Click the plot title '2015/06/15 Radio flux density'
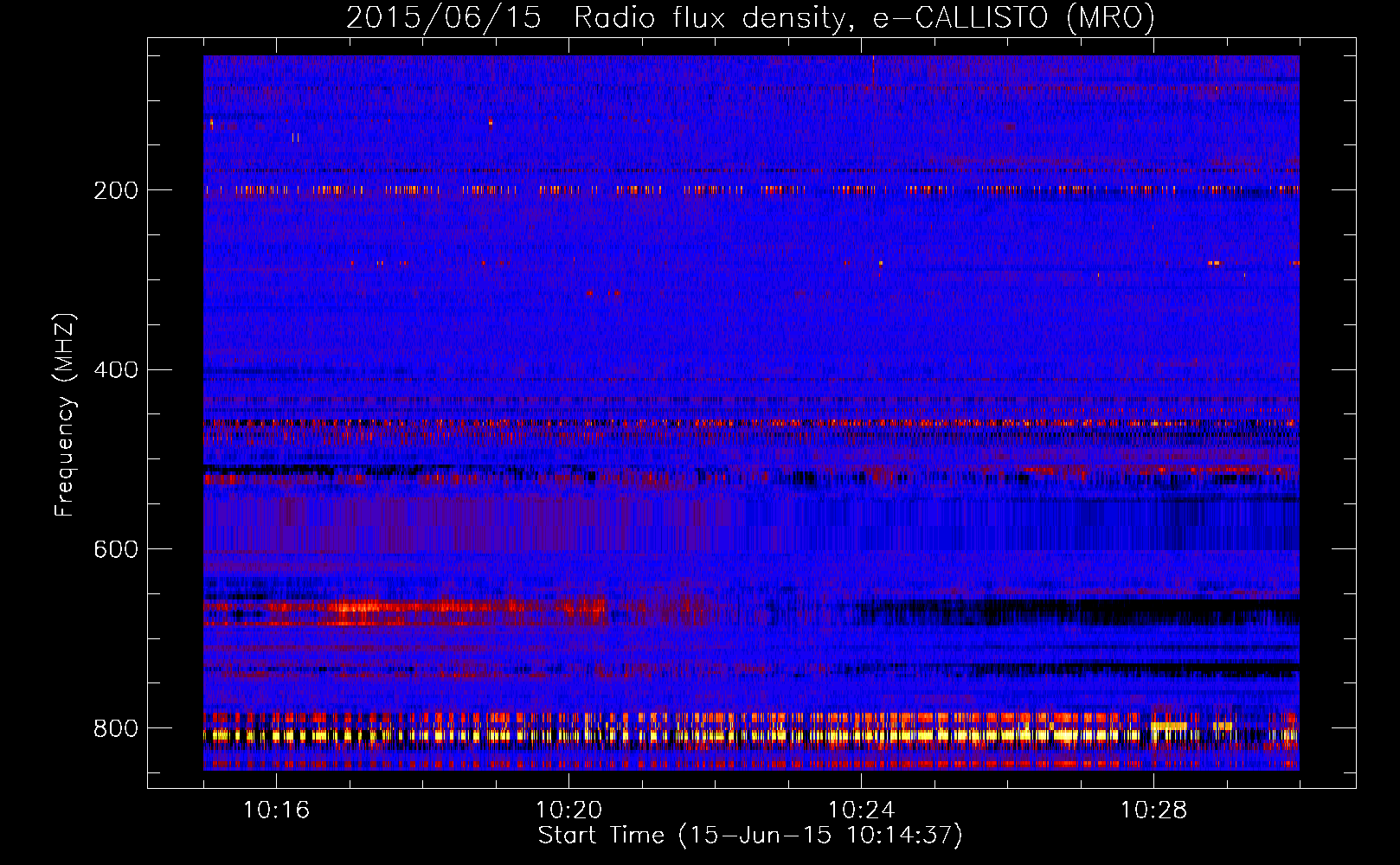 coord(750,17)
